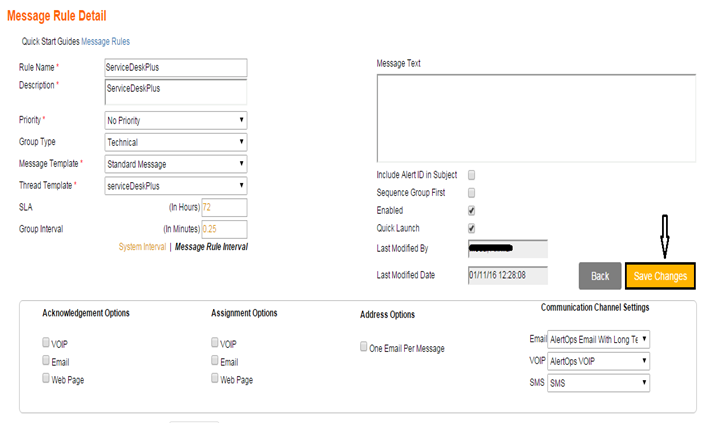Enable Sequence Group First checkbox
Viewport: 718px width, 425px height.
[x=471, y=193]
